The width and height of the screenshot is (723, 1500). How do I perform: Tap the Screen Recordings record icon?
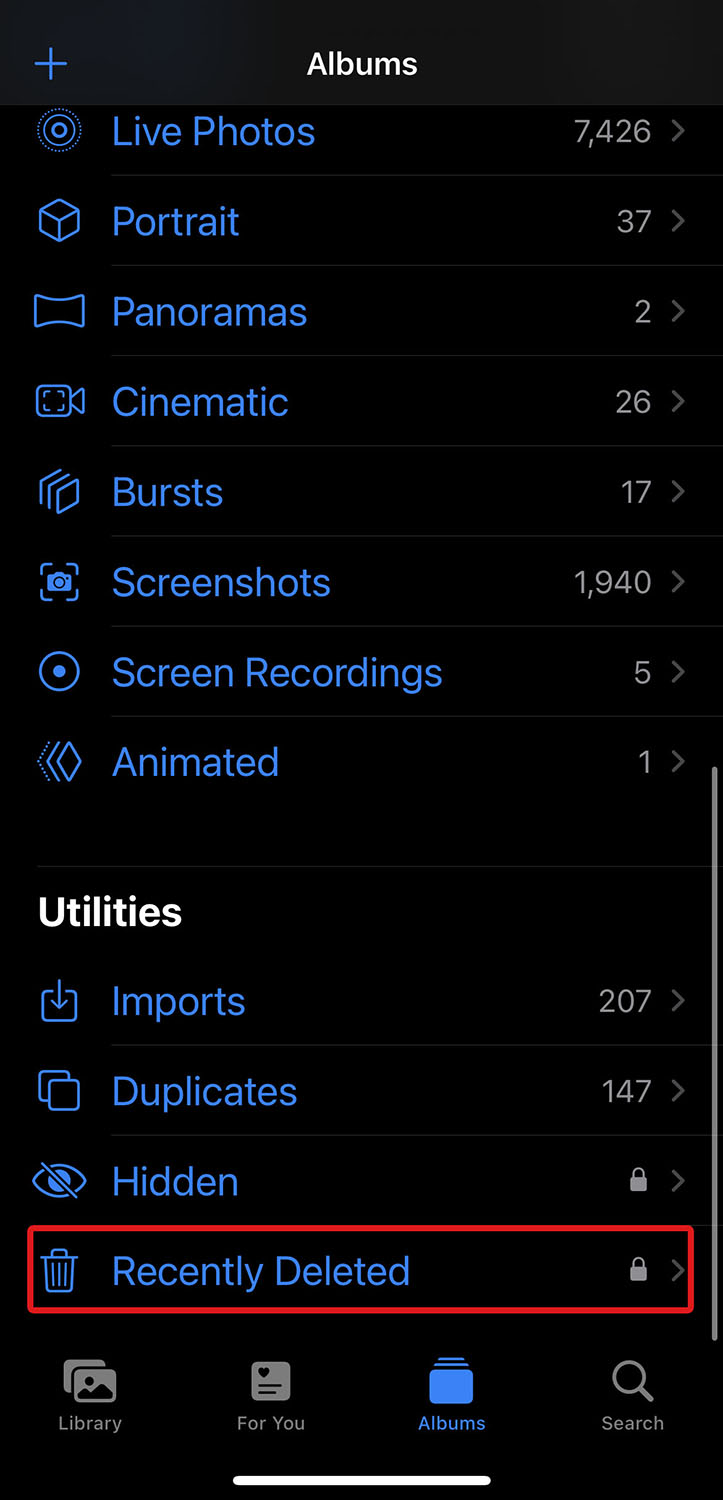point(59,672)
